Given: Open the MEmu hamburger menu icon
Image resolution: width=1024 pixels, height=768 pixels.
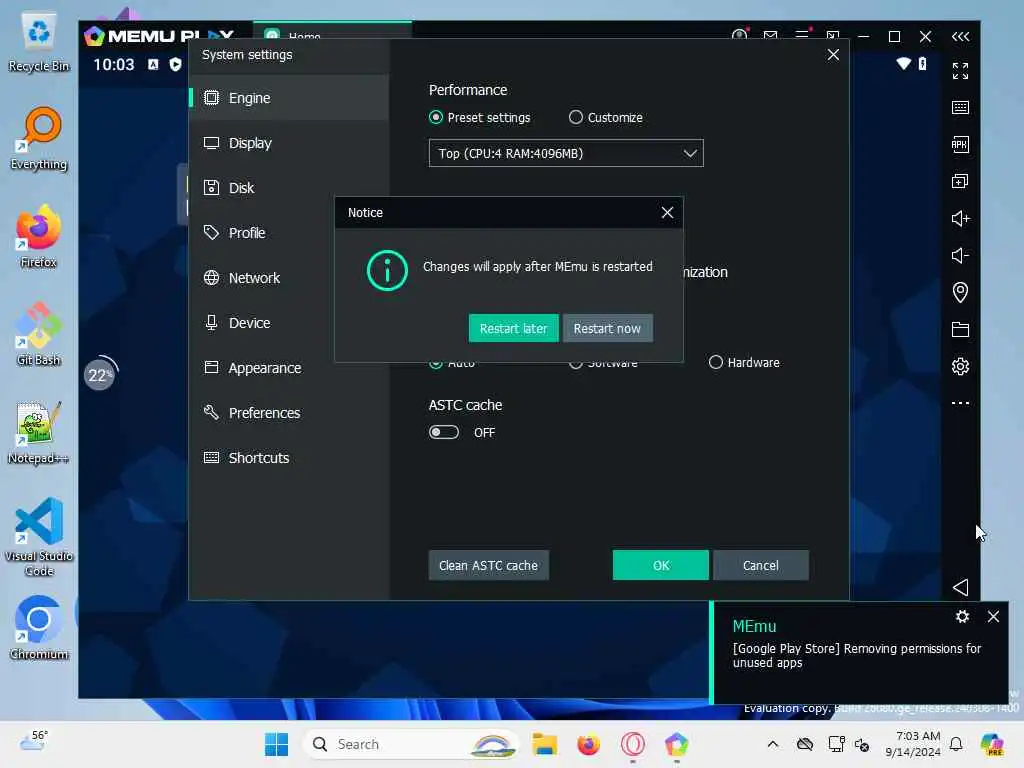Looking at the screenshot, I should [x=802, y=35].
